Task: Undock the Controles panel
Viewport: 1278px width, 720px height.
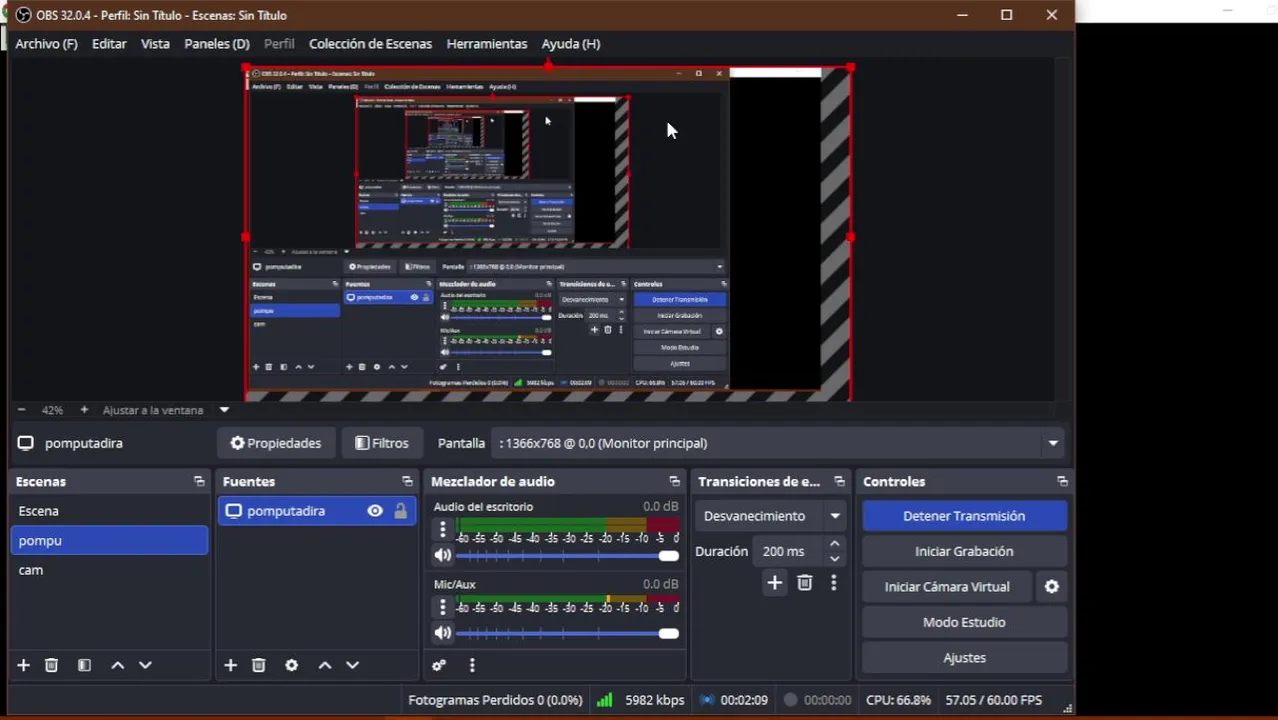Action: pyautogui.click(x=1062, y=481)
